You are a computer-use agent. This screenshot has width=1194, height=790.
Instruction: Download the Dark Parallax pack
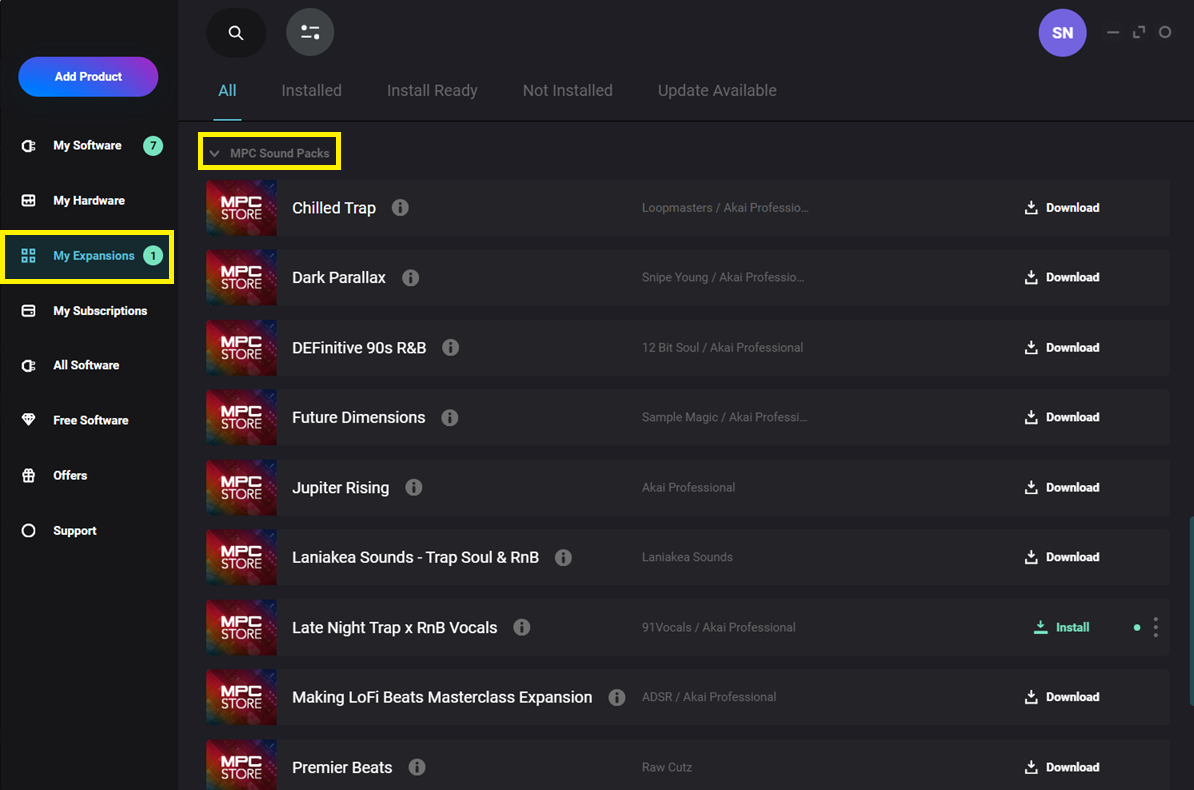(x=1062, y=277)
